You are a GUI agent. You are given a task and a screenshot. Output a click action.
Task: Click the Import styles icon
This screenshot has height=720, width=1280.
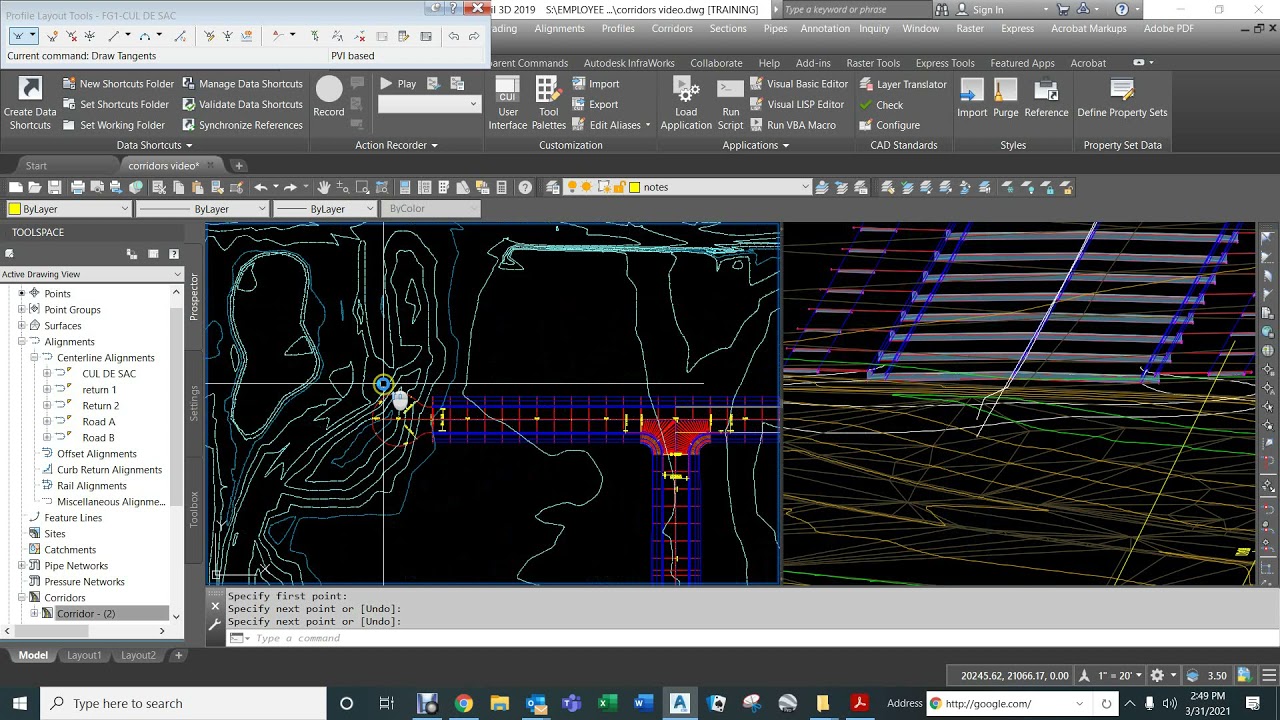(972, 97)
